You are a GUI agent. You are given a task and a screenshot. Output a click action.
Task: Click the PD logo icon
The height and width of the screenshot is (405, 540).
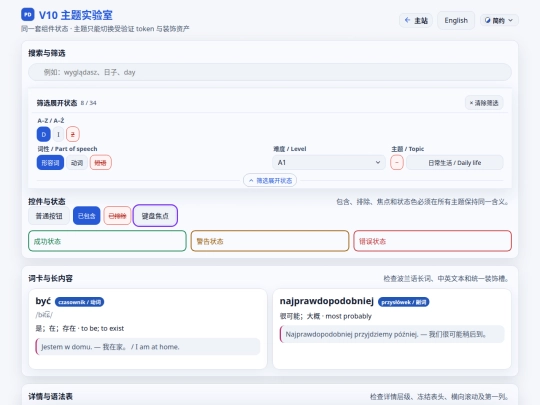pyautogui.click(x=28, y=14)
